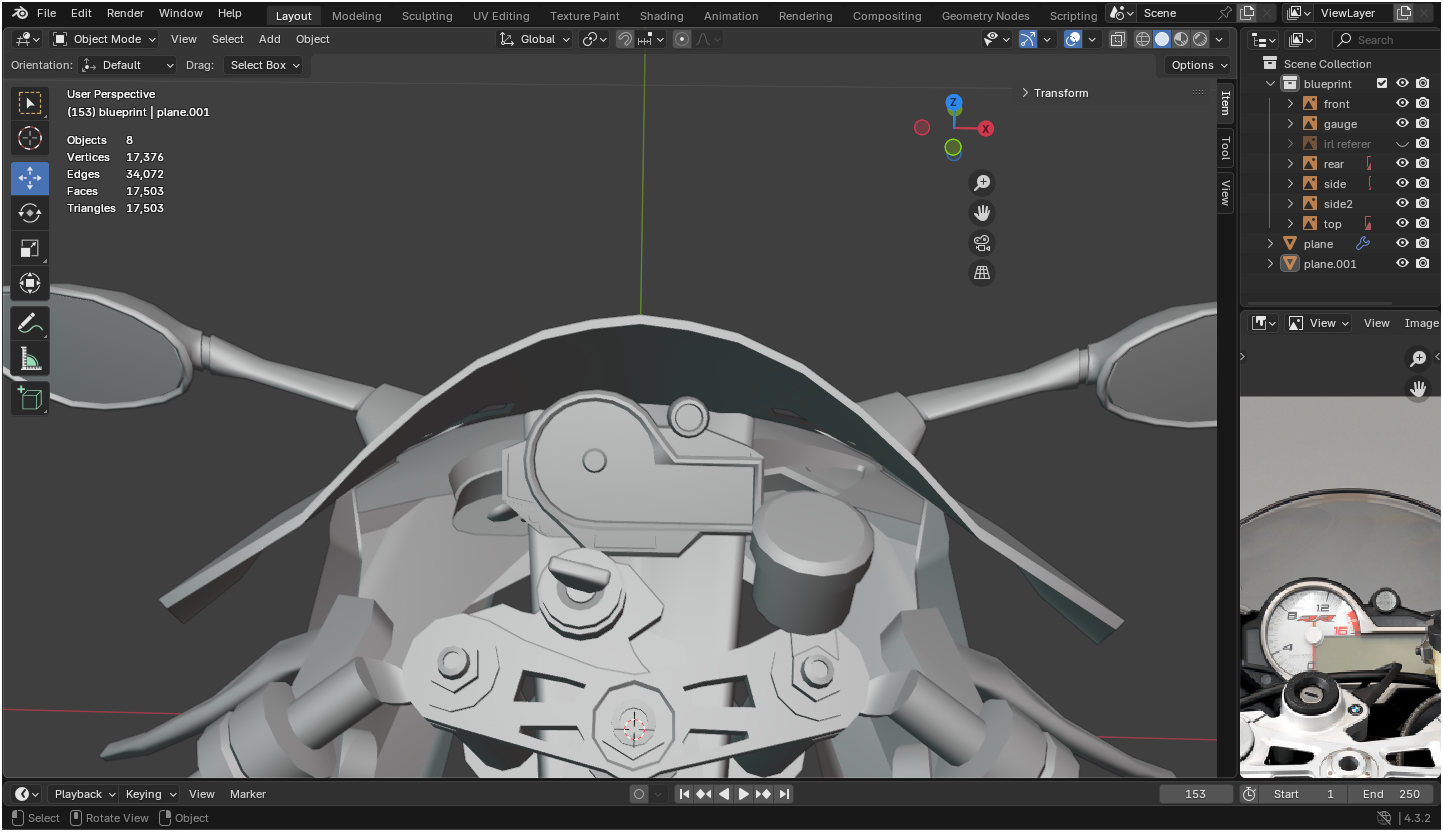The height and width of the screenshot is (832, 1443).
Task: Open the File menu
Action: (46, 13)
